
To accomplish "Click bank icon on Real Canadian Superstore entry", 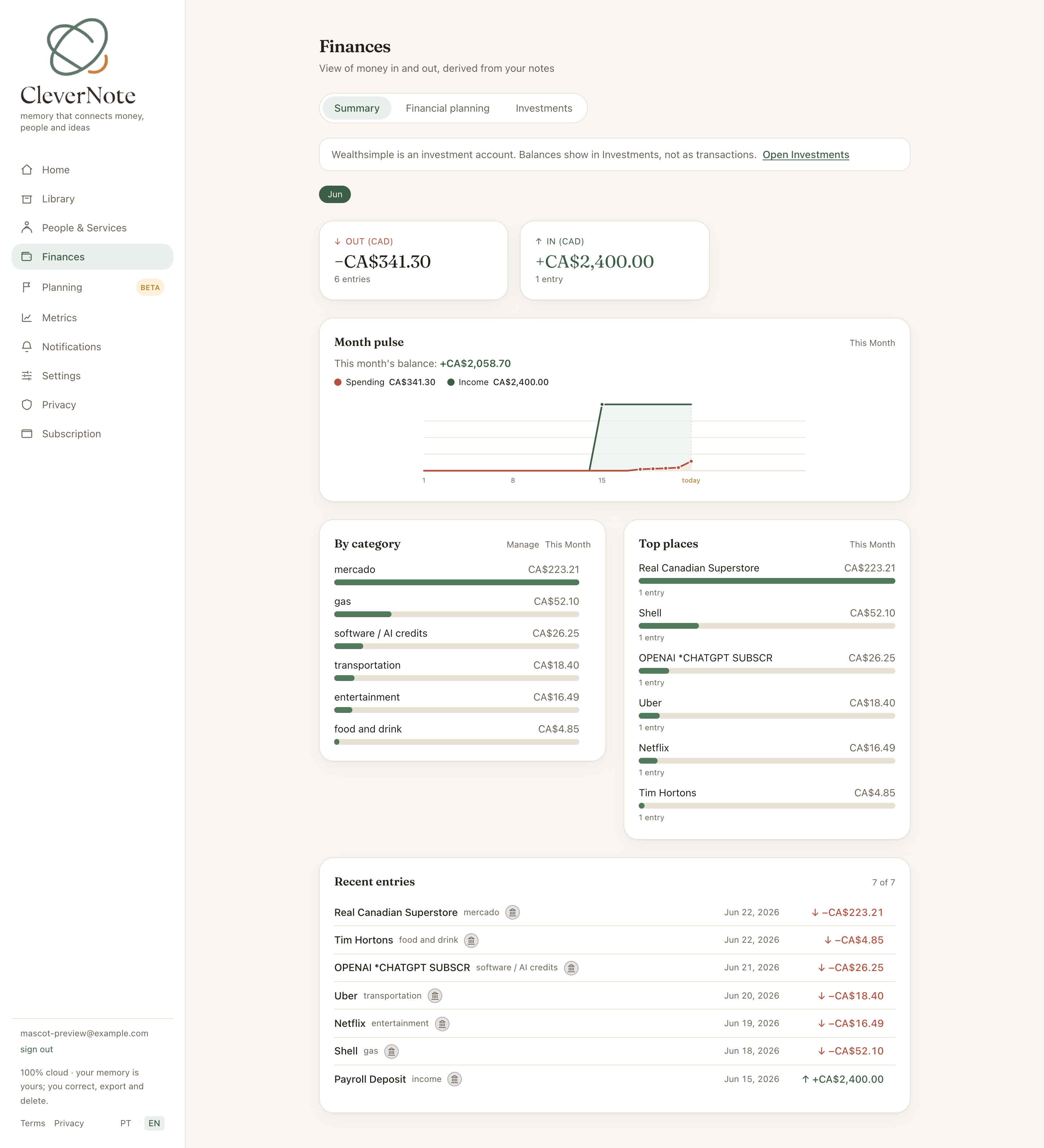I will click(513, 913).
